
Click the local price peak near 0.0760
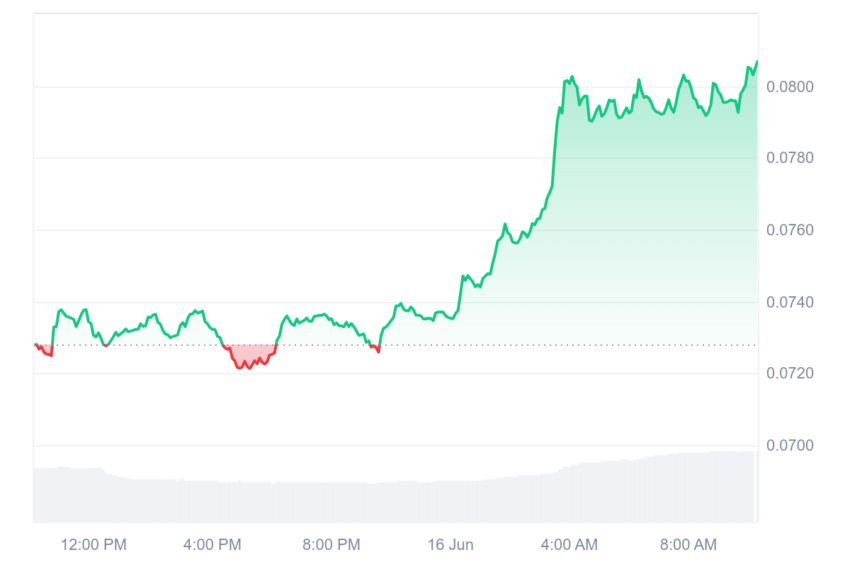505,224
